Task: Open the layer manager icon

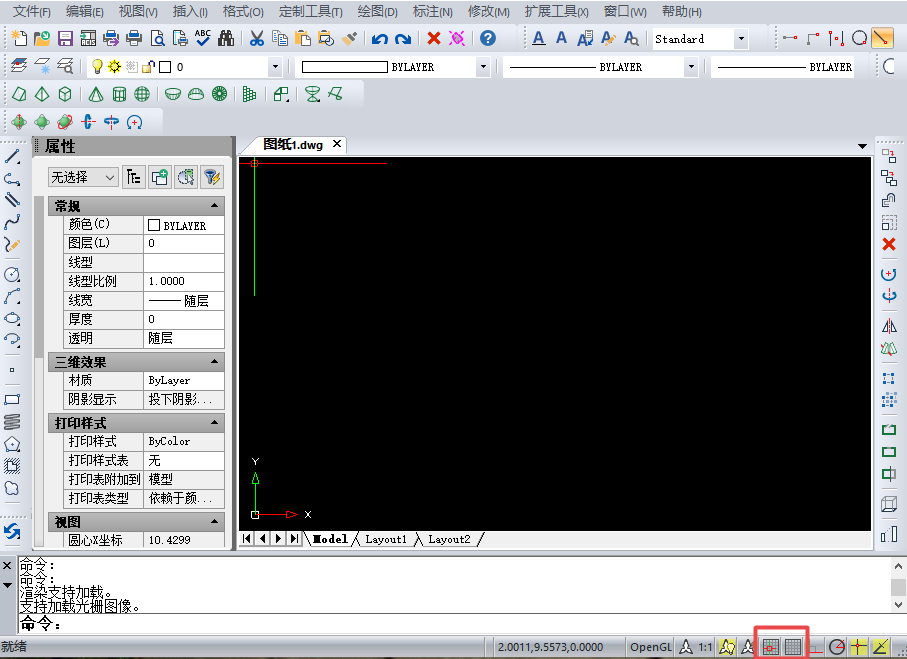Action: pyautogui.click(x=19, y=67)
